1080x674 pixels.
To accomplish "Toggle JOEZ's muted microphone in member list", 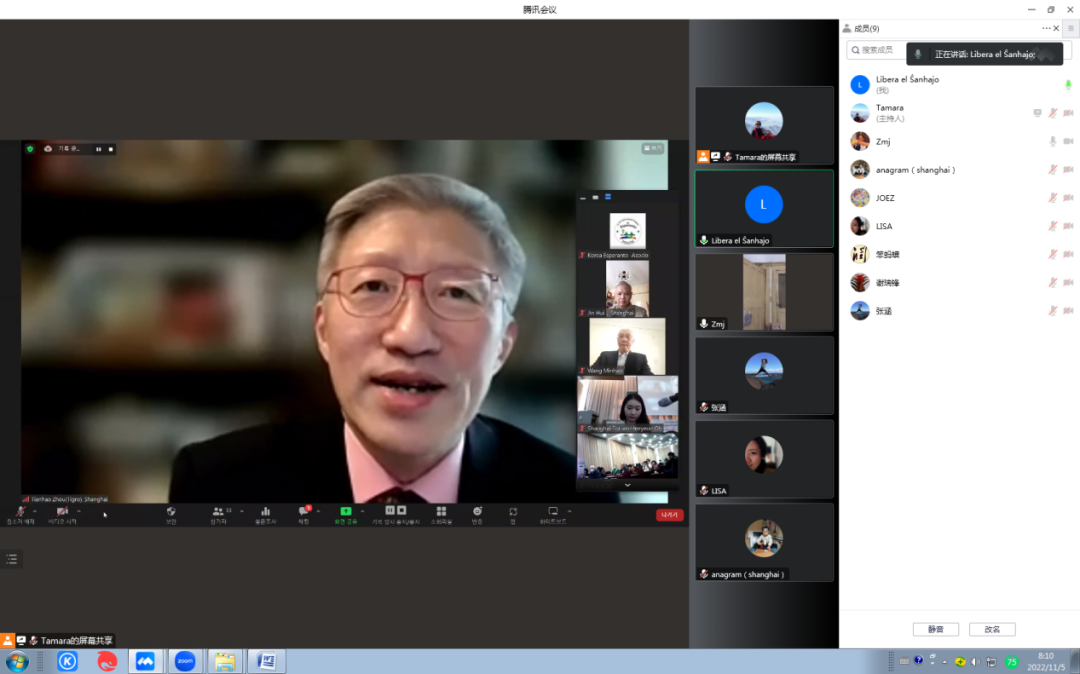I will pyautogui.click(x=1053, y=198).
